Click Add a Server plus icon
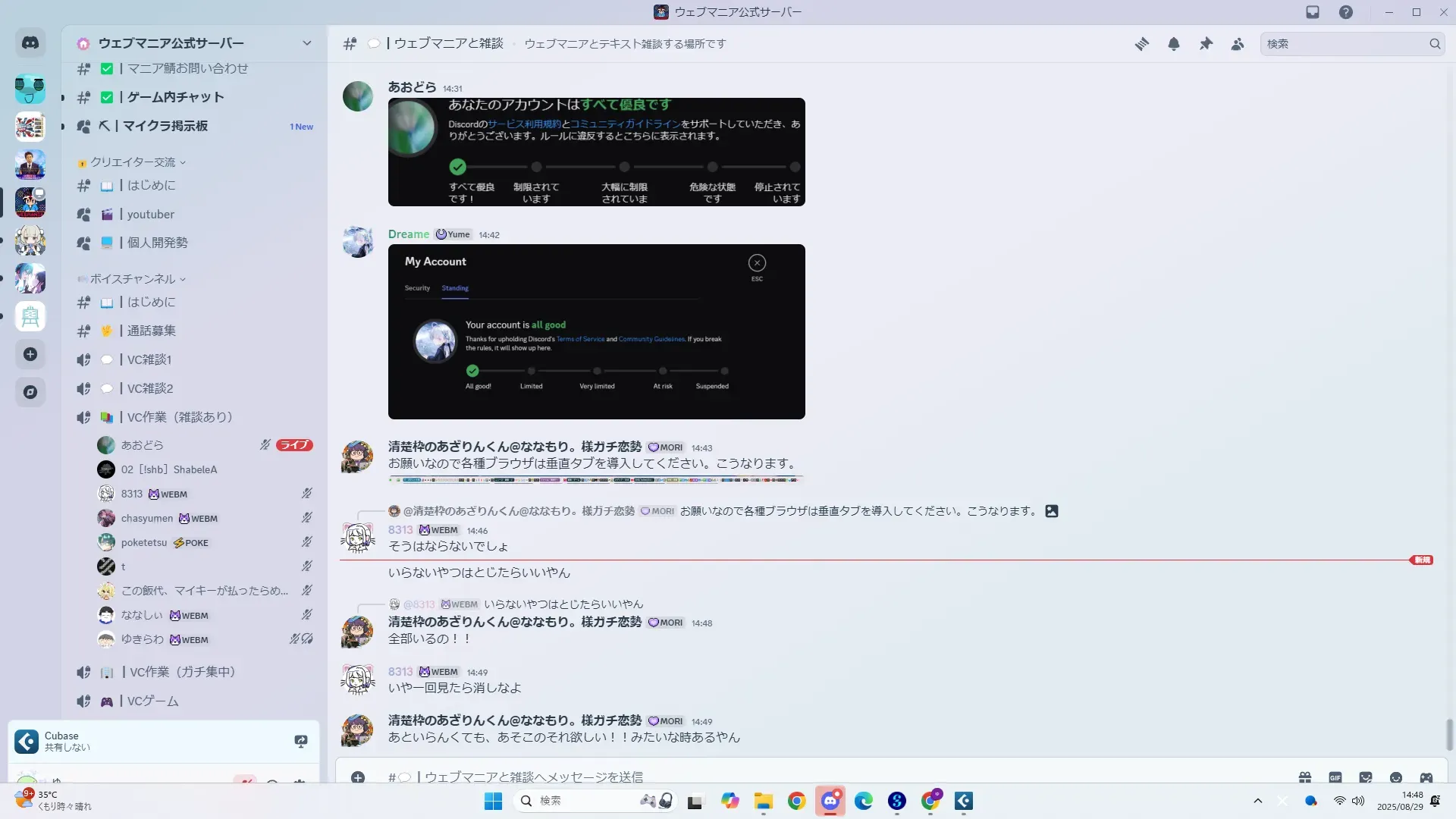Image resolution: width=1456 pixels, height=819 pixels. pyautogui.click(x=30, y=354)
